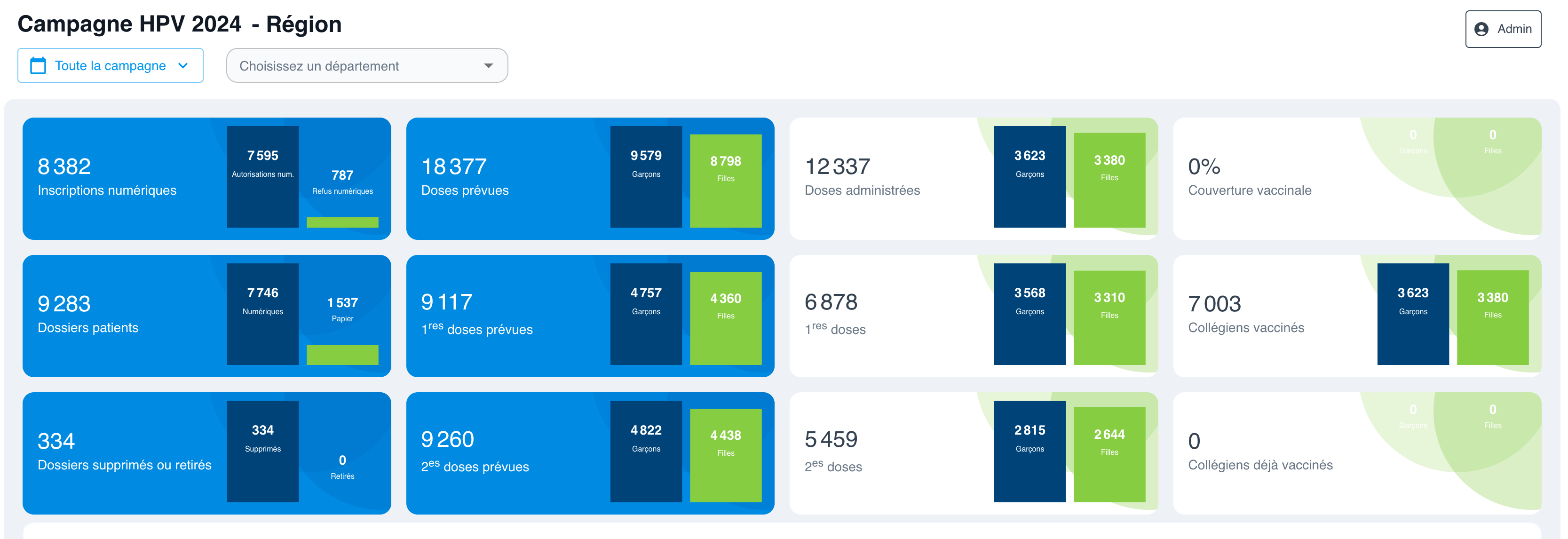This screenshot has width=1568, height=539.
Task: Click the Collégiens déjà vaccinés card
Action: pyautogui.click(x=1357, y=453)
